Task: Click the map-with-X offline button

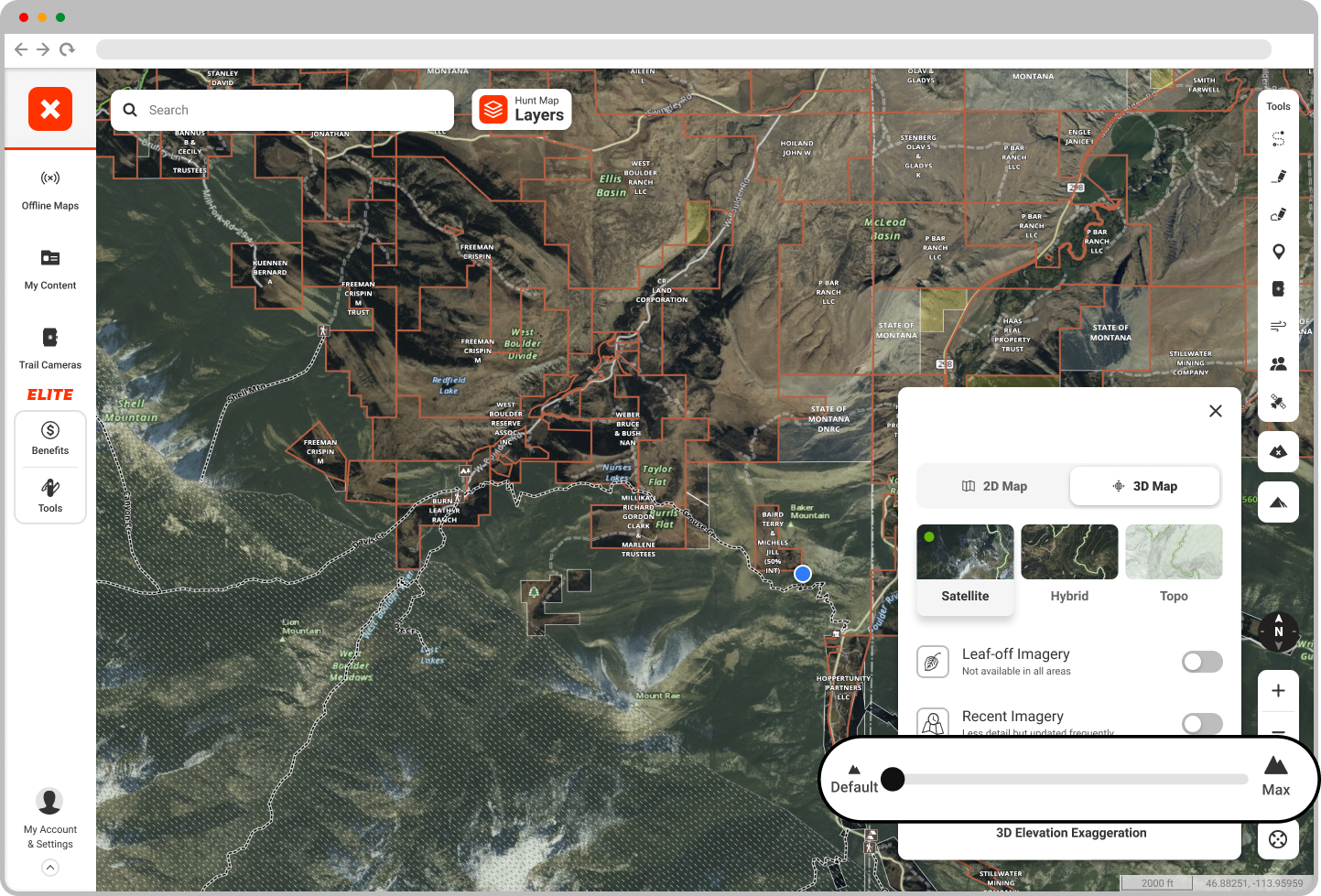Action: point(1279,451)
